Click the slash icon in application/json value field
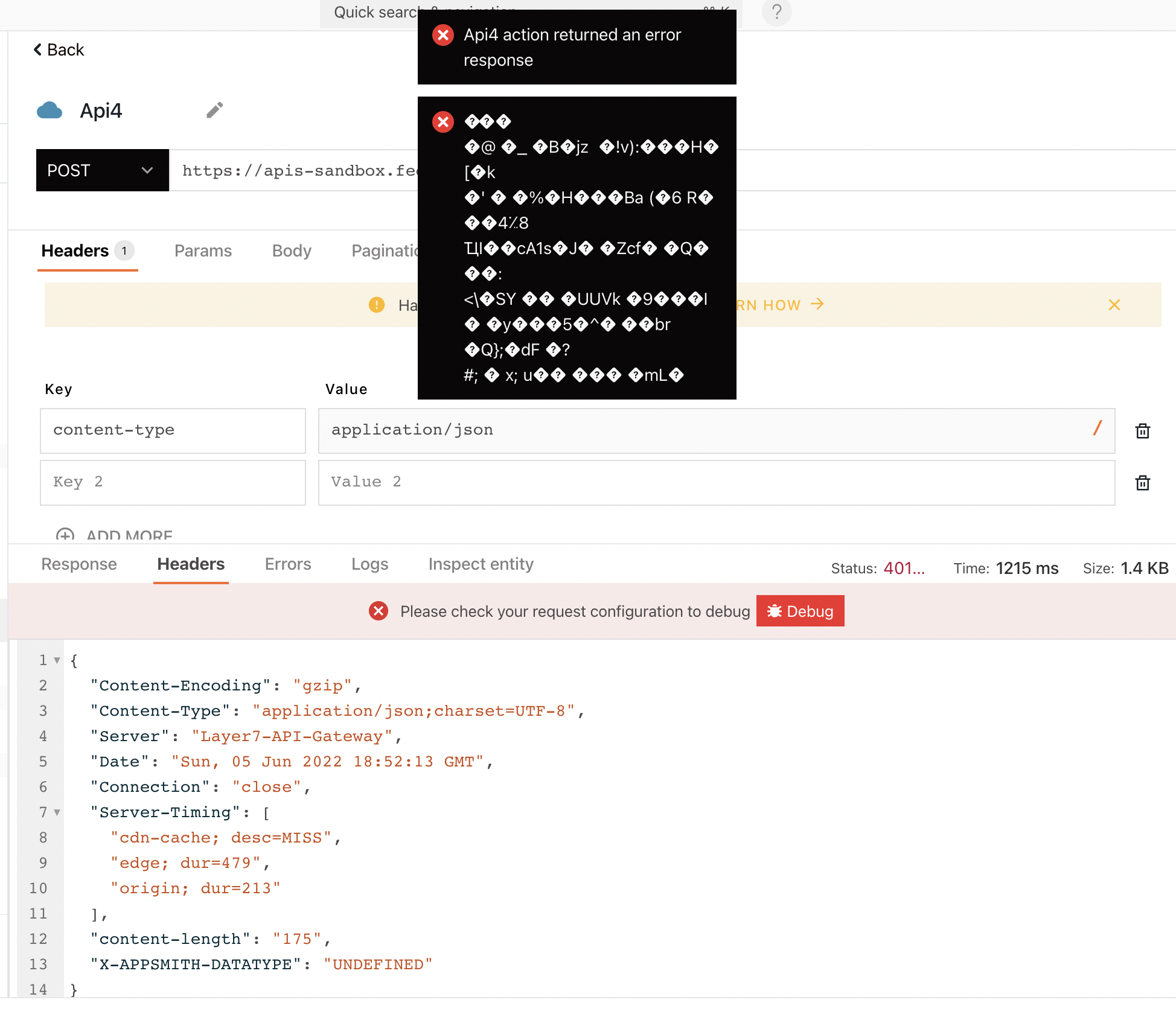 coord(1097,429)
